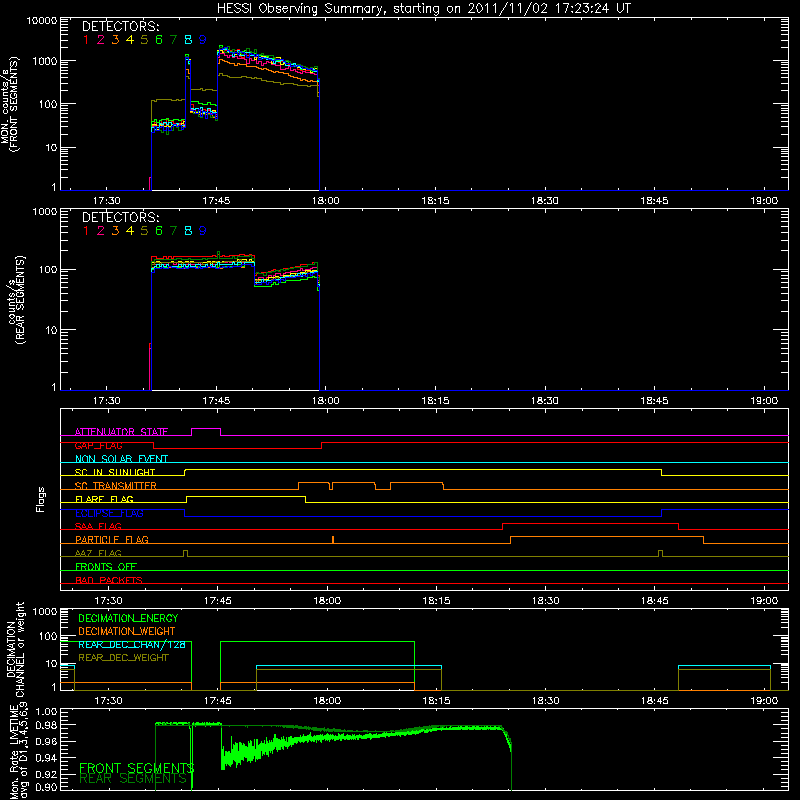This screenshot has height=800, width=800.
Task: Click the FLARE_FLAG label
Action: click(104, 499)
